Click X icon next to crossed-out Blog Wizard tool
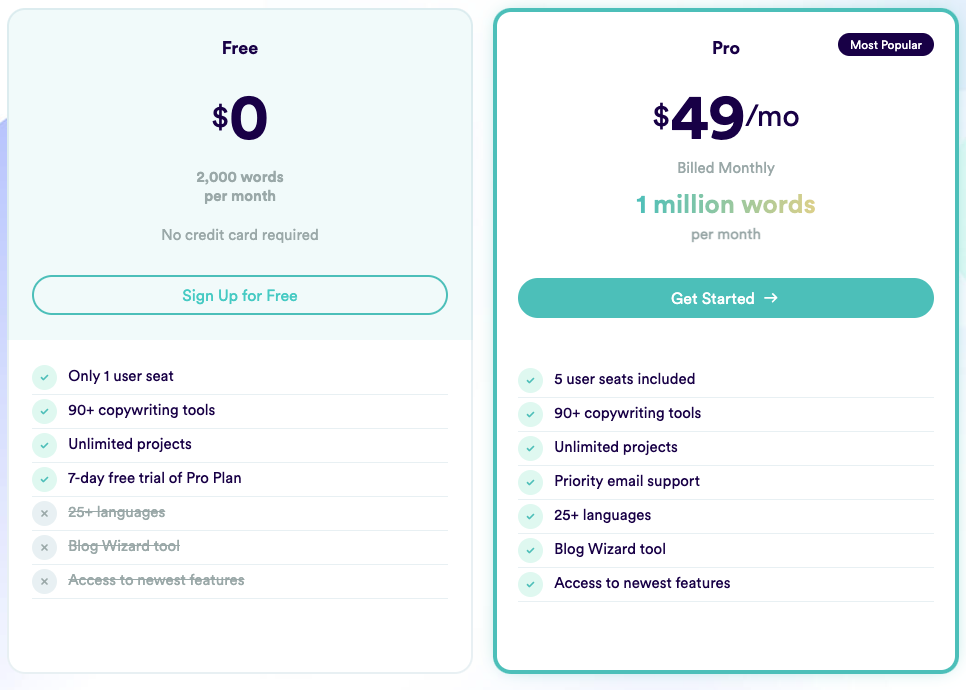 pyautogui.click(x=44, y=547)
